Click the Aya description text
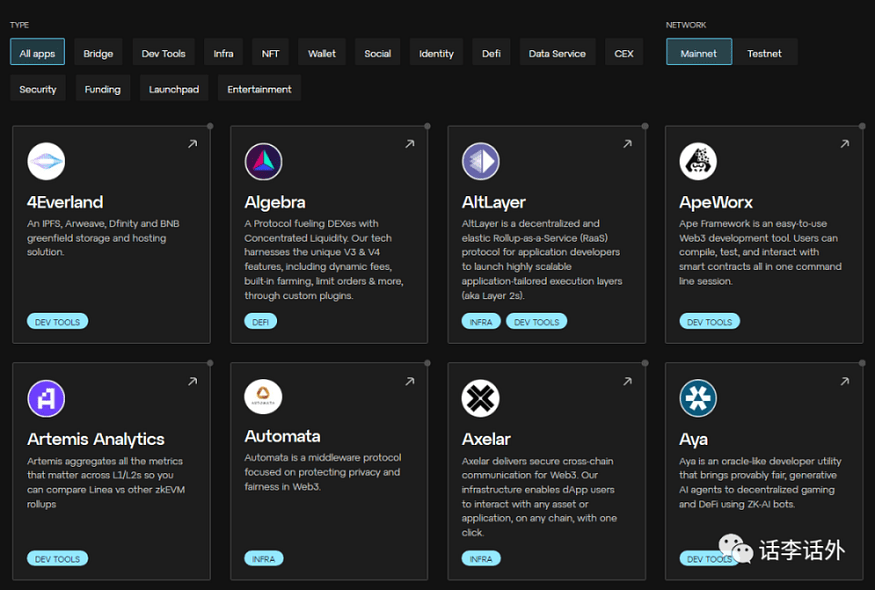This screenshot has height=590, width=875. 760,482
